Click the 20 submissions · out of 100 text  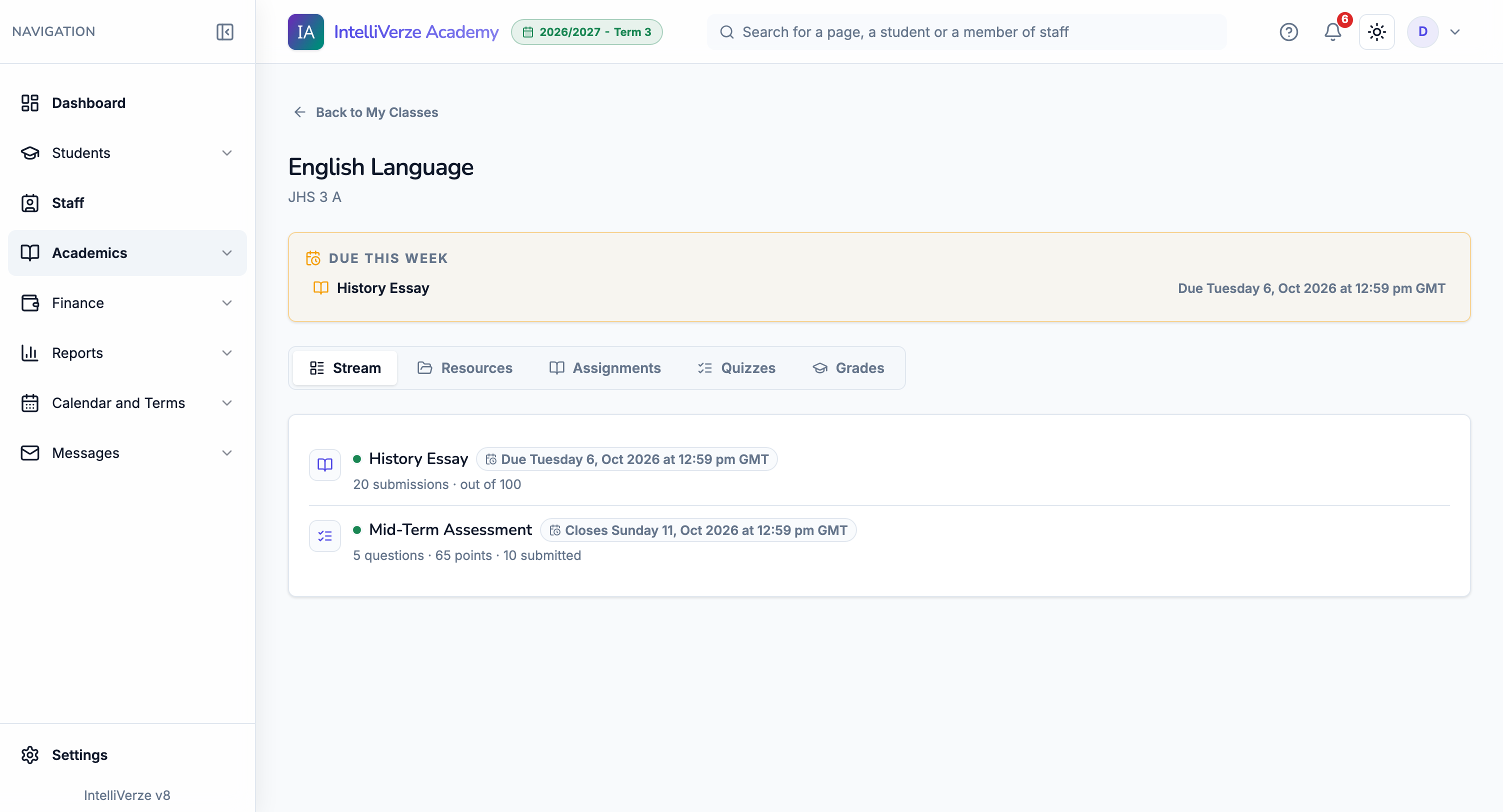(x=437, y=484)
